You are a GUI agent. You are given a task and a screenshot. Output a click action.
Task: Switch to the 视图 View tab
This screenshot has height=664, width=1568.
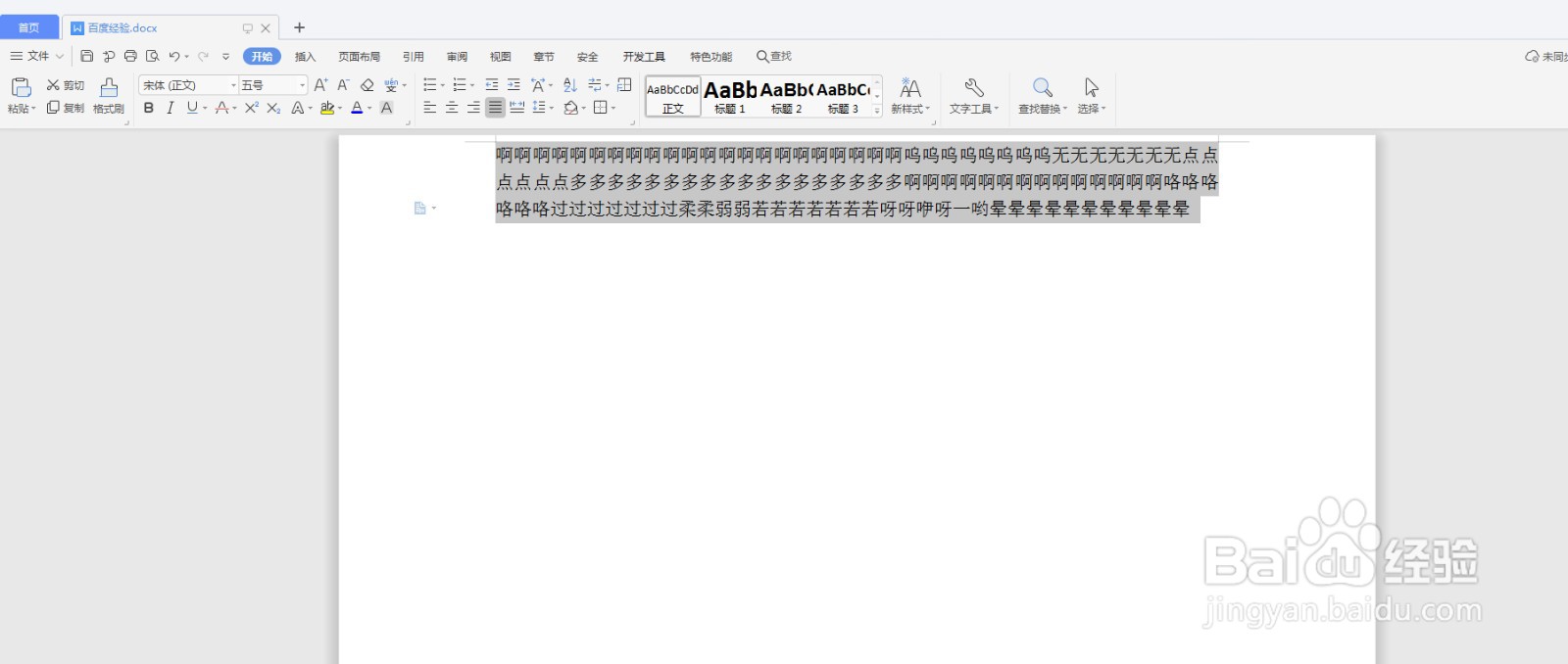(501, 56)
